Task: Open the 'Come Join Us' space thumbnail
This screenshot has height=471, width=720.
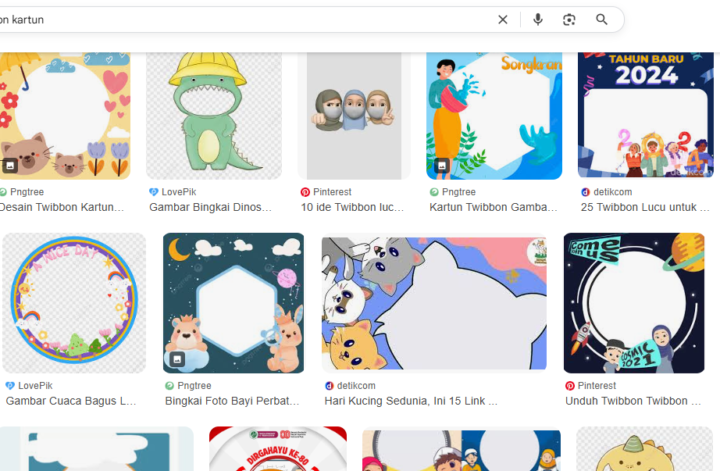Action: pos(634,303)
